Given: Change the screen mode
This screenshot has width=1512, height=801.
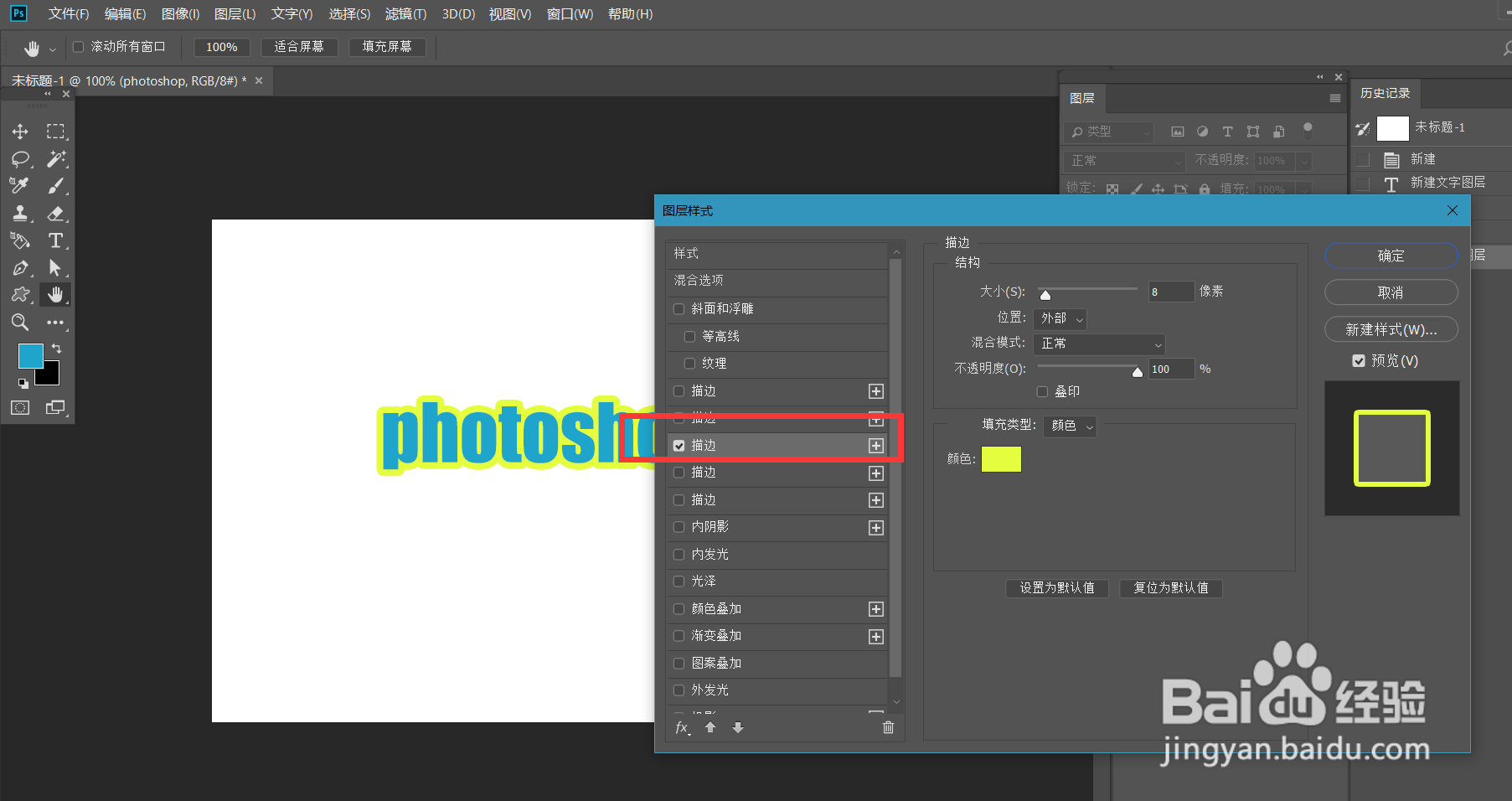Looking at the screenshot, I should 55,407.
